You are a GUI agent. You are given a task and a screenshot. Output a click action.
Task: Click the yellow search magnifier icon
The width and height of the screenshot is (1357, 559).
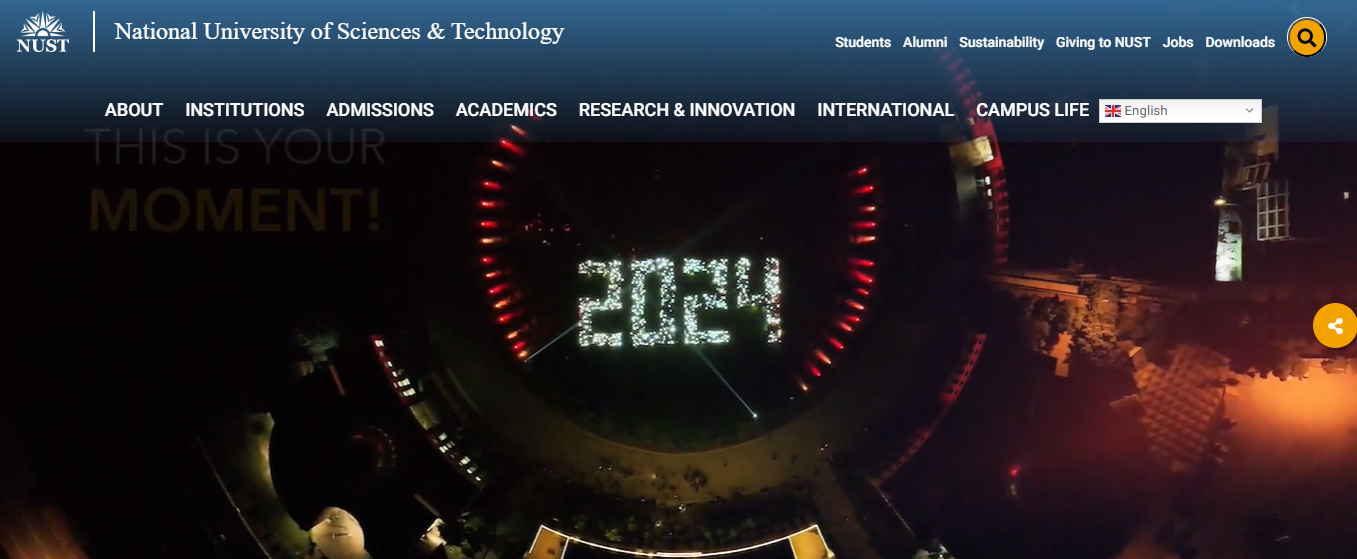point(1306,38)
